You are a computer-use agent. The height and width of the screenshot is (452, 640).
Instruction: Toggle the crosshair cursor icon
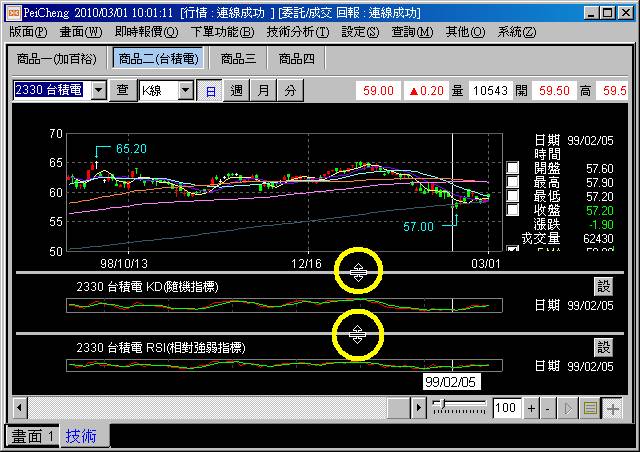[x=612, y=408]
